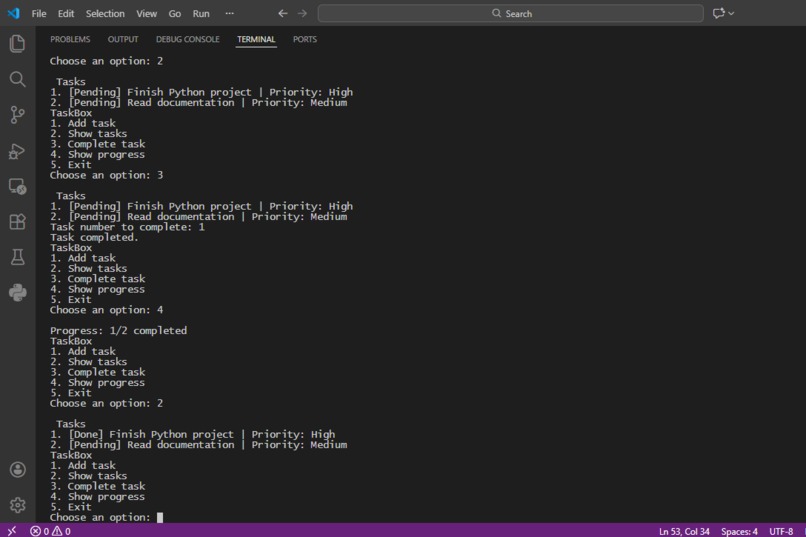This screenshot has height=537, width=806.
Task: Open Extensions view
Action: pyautogui.click(x=17, y=222)
